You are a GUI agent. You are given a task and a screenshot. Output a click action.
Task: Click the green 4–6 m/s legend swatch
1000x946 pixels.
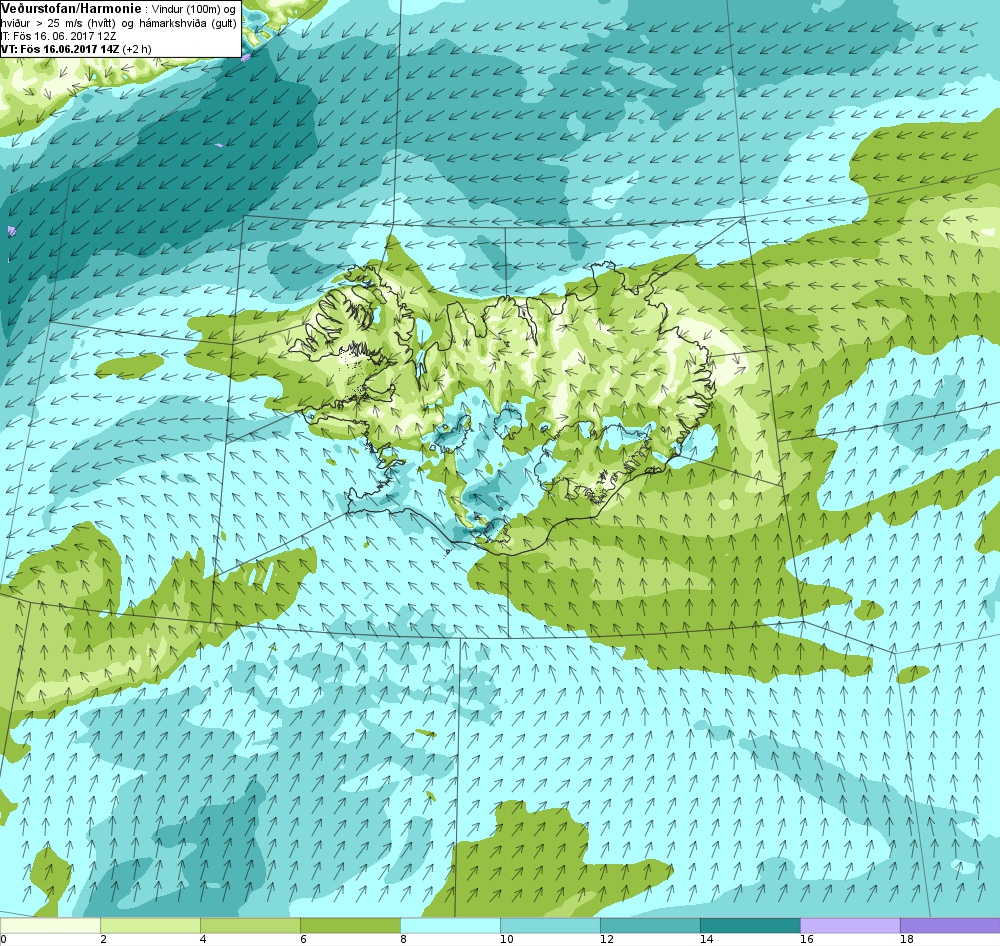coord(250,926)
